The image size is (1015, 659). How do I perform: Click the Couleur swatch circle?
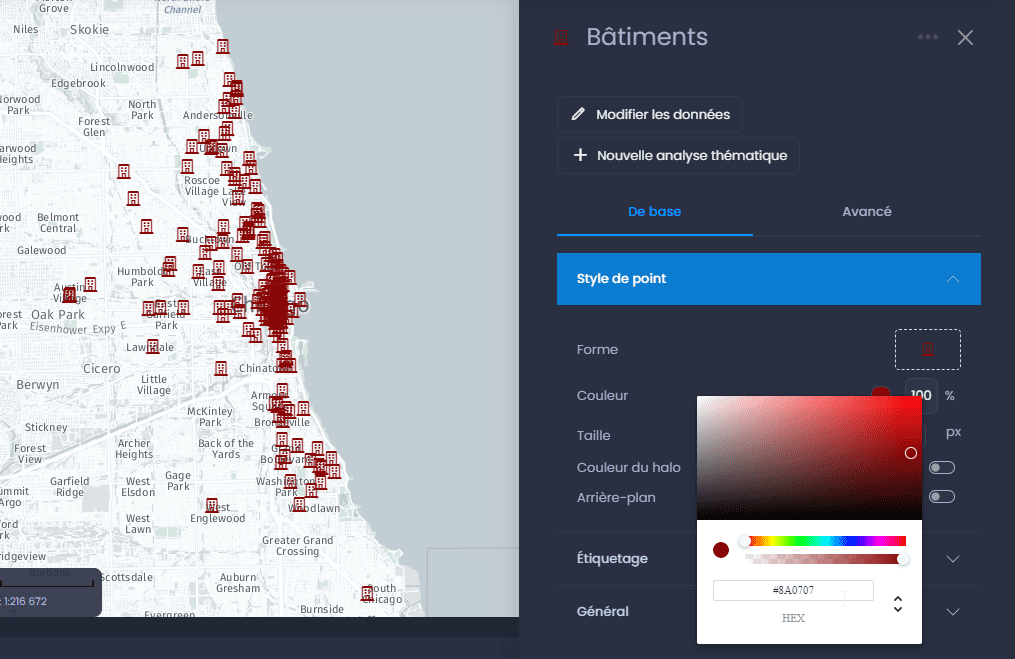[x=880, y=391]
